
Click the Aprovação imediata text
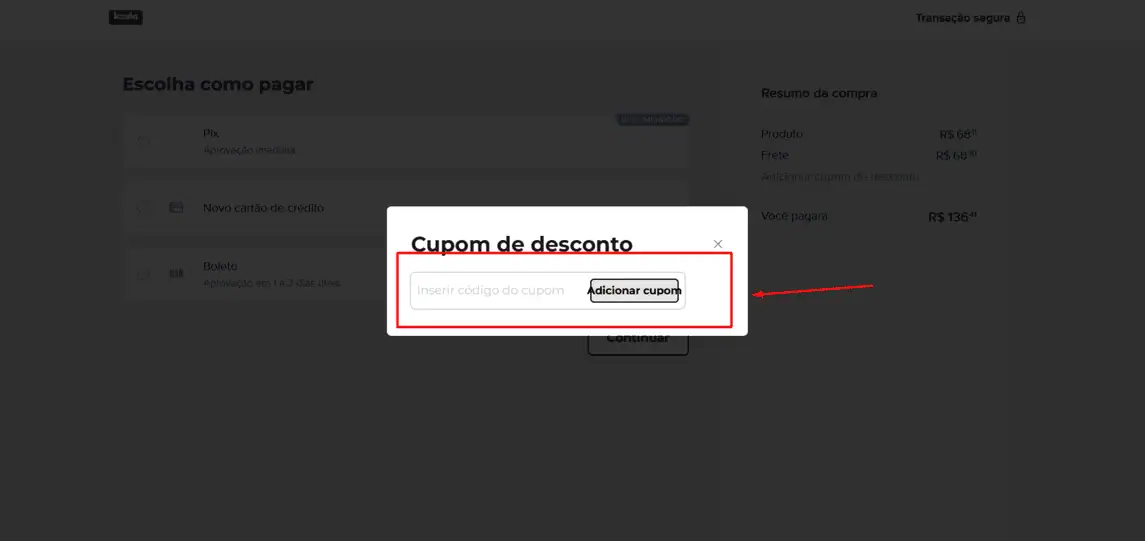click(249, 150)
